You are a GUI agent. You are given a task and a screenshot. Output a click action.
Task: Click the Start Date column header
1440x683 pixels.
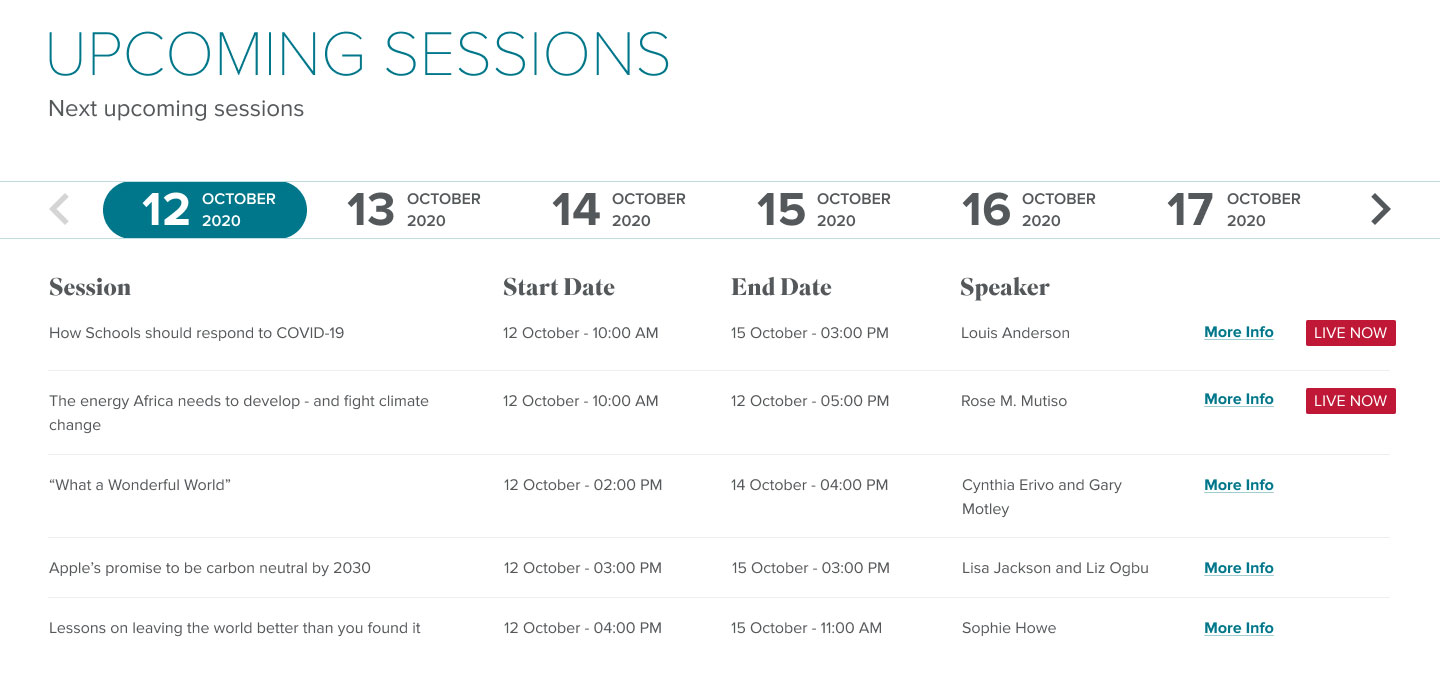tap(559, 287)
